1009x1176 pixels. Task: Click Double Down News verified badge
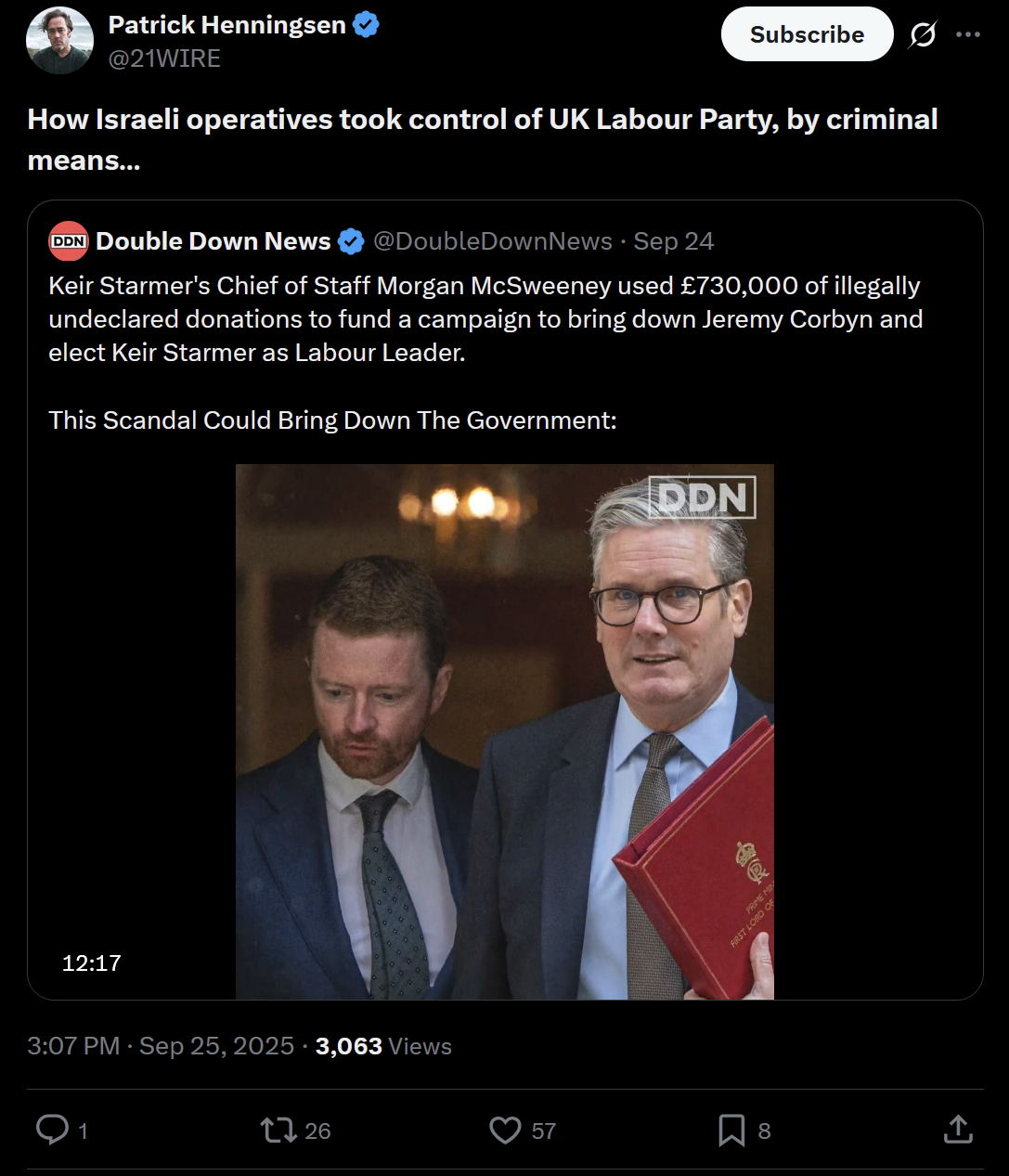point(351,241)
